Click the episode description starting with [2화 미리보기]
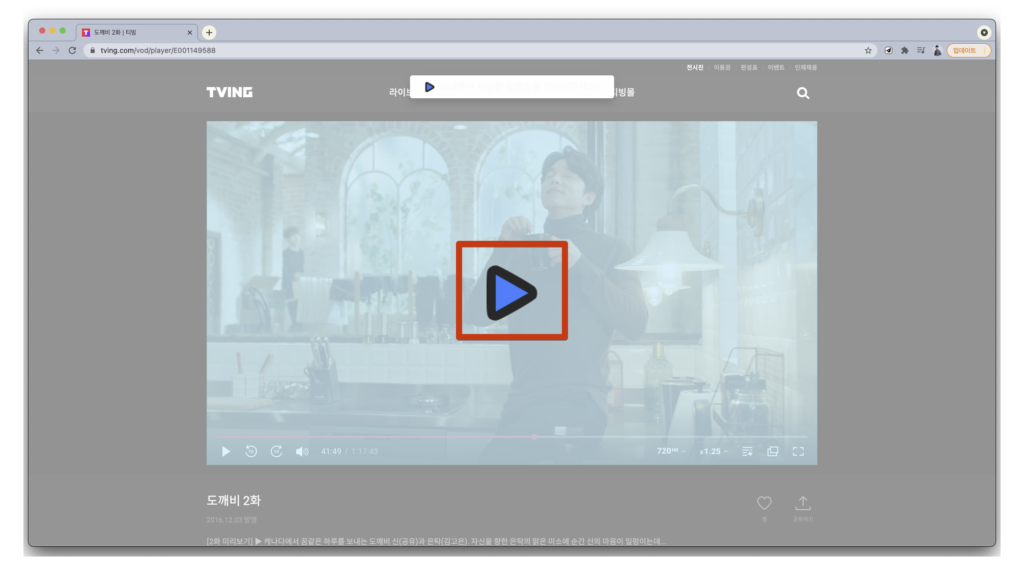Screen dimensions: 1024x584 tap(436, 541)
